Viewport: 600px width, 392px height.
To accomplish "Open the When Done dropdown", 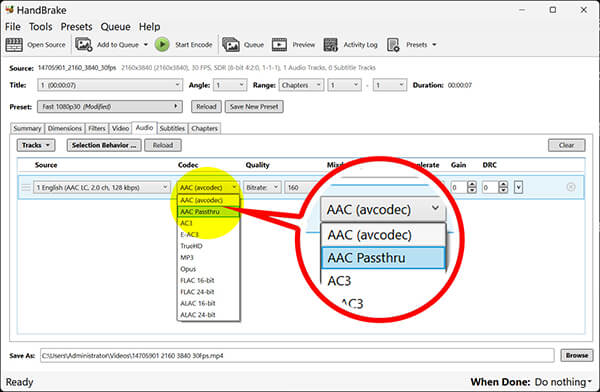I will [563, 382].
